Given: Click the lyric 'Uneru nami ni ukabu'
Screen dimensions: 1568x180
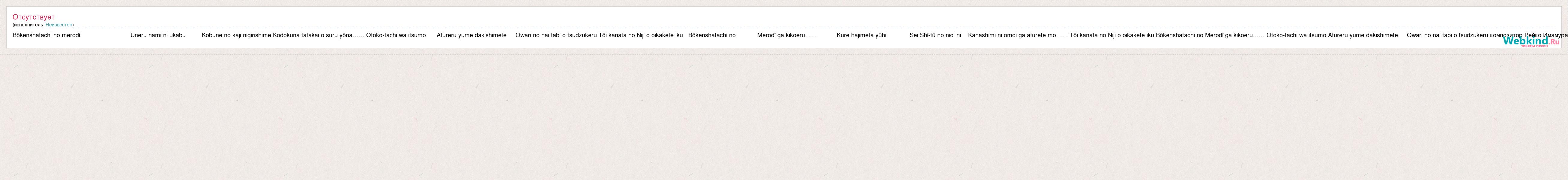Looking at the screenshot, I should 158,35.
